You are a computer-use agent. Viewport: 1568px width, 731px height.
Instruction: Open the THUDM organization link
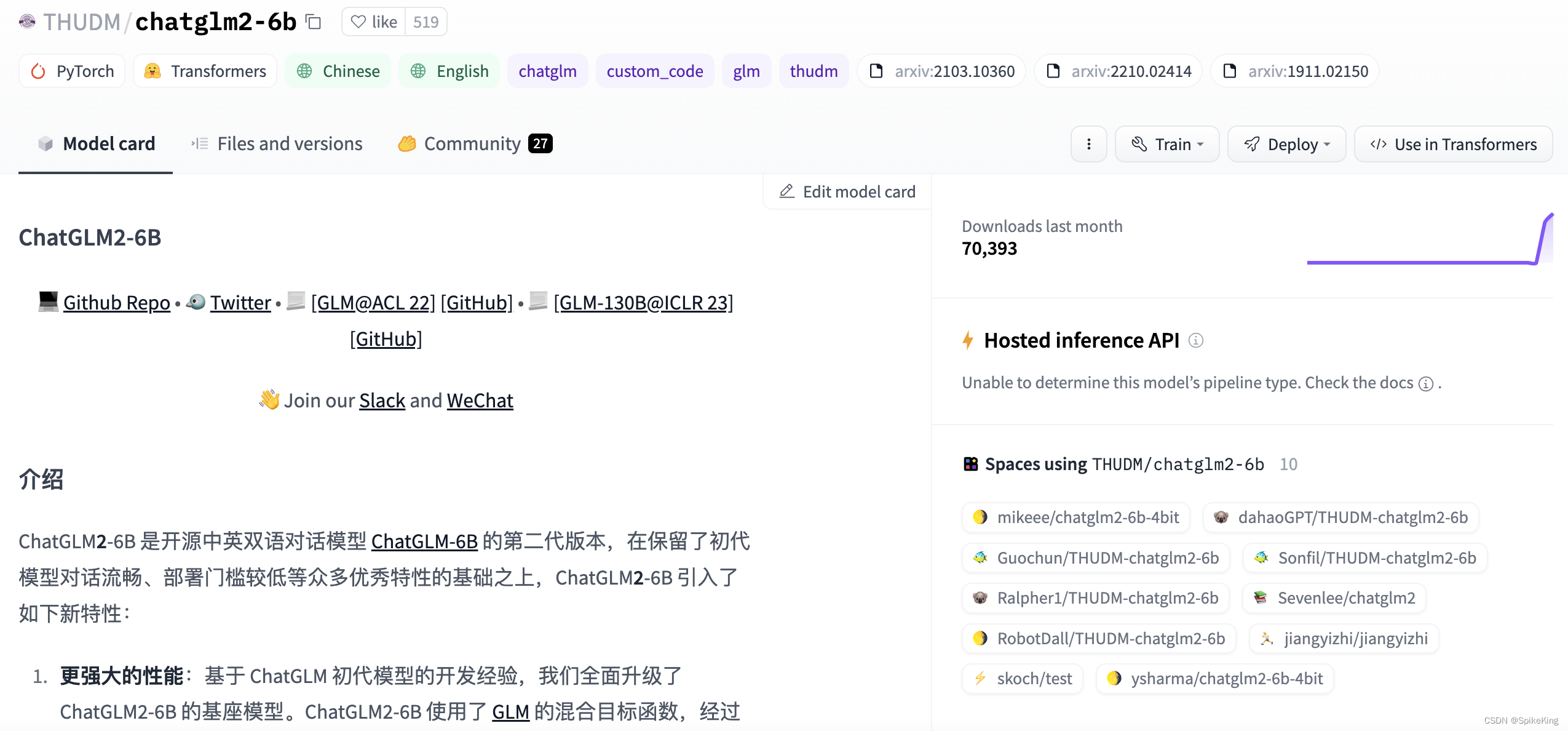[82, 22]
